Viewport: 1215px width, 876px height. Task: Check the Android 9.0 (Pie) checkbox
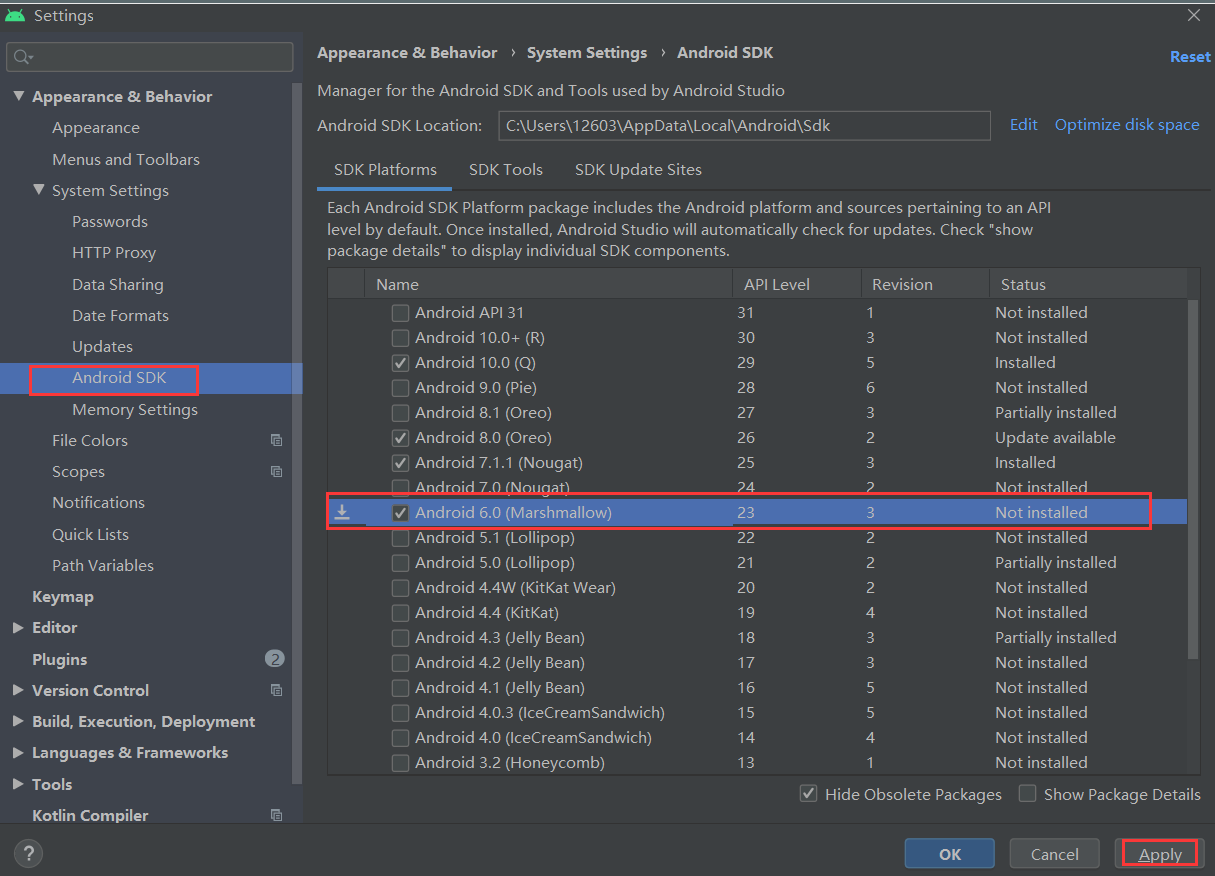[400, 387]
